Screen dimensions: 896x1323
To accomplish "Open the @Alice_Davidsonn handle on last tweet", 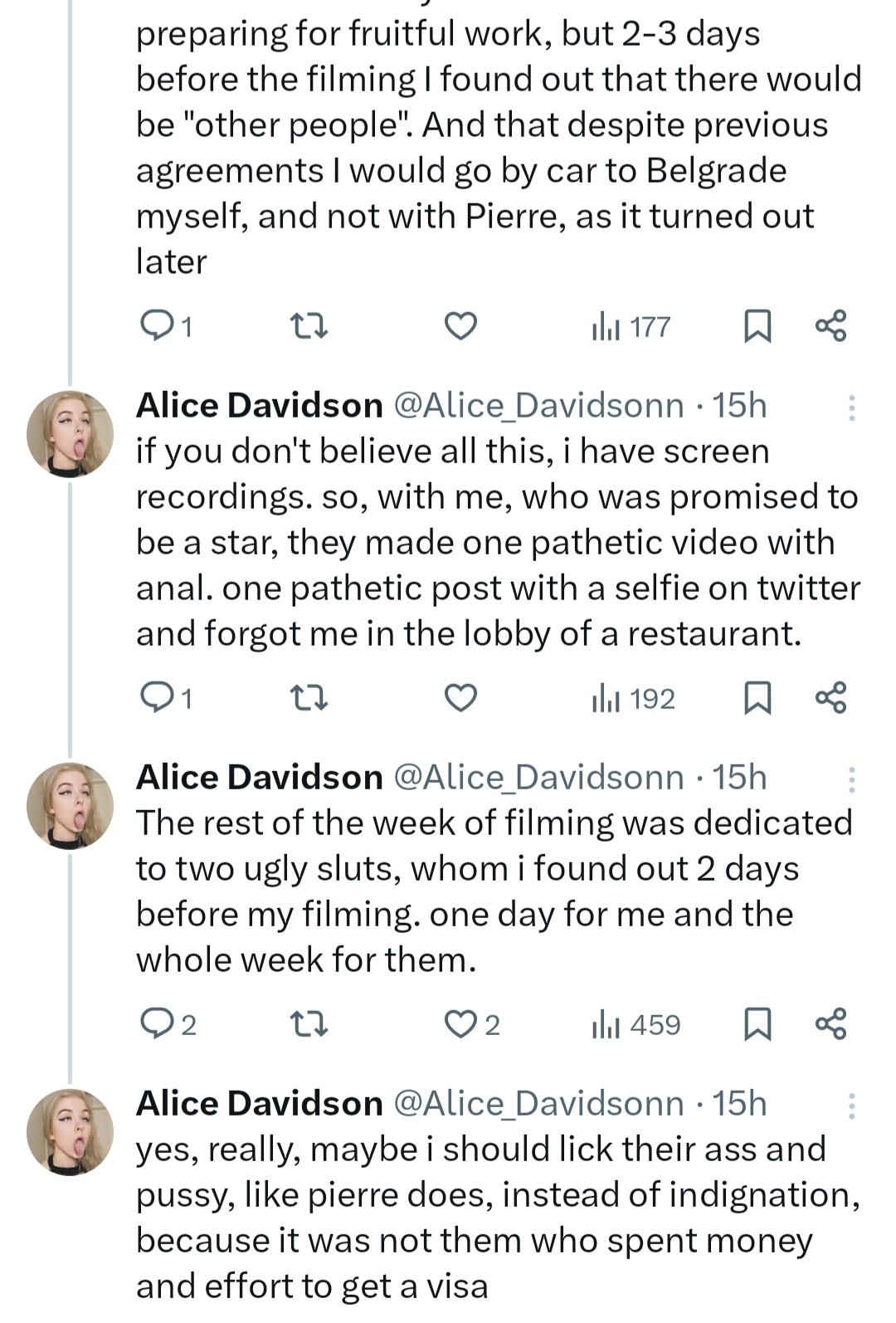I will click(x=538, y=1103).
